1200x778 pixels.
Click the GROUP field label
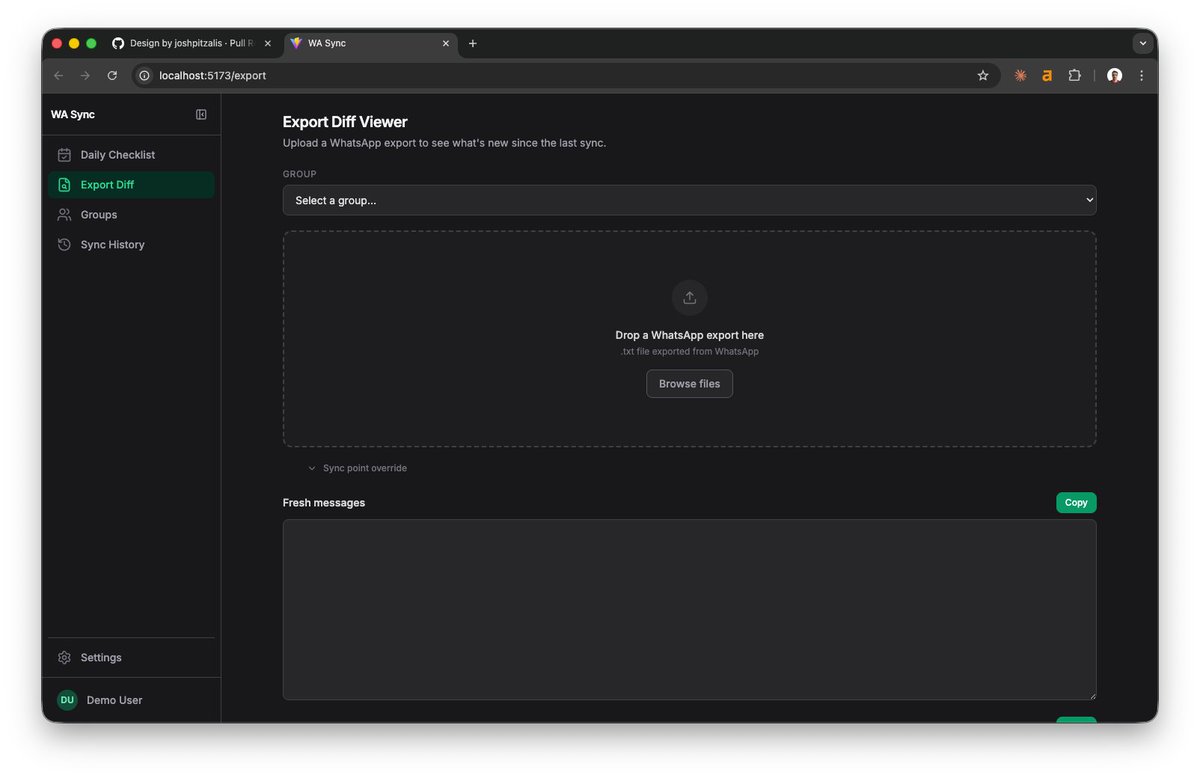[x=300, y=174]
